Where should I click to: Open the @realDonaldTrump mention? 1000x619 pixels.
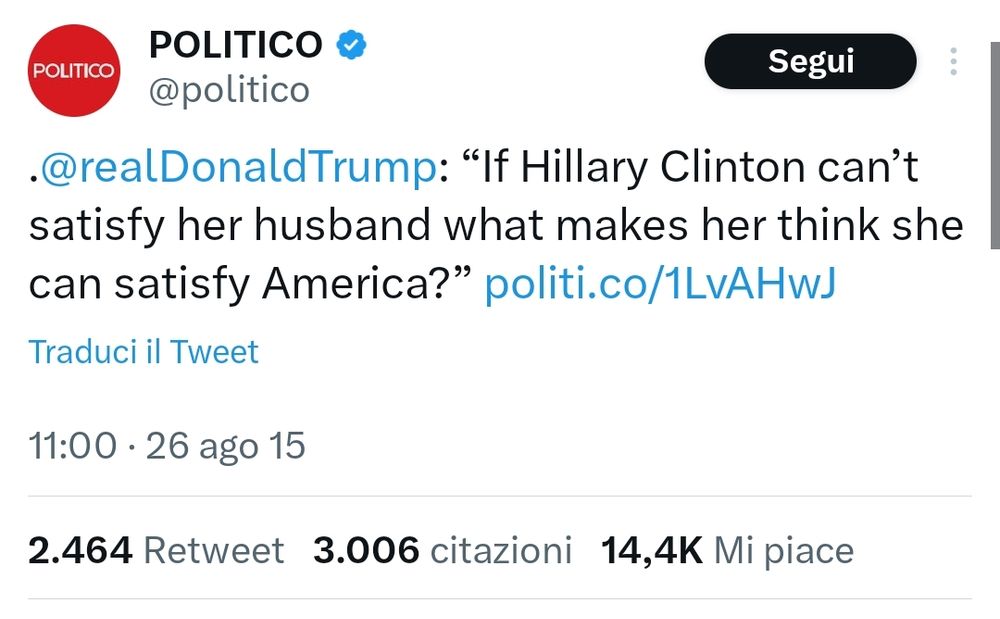point(234,168)
